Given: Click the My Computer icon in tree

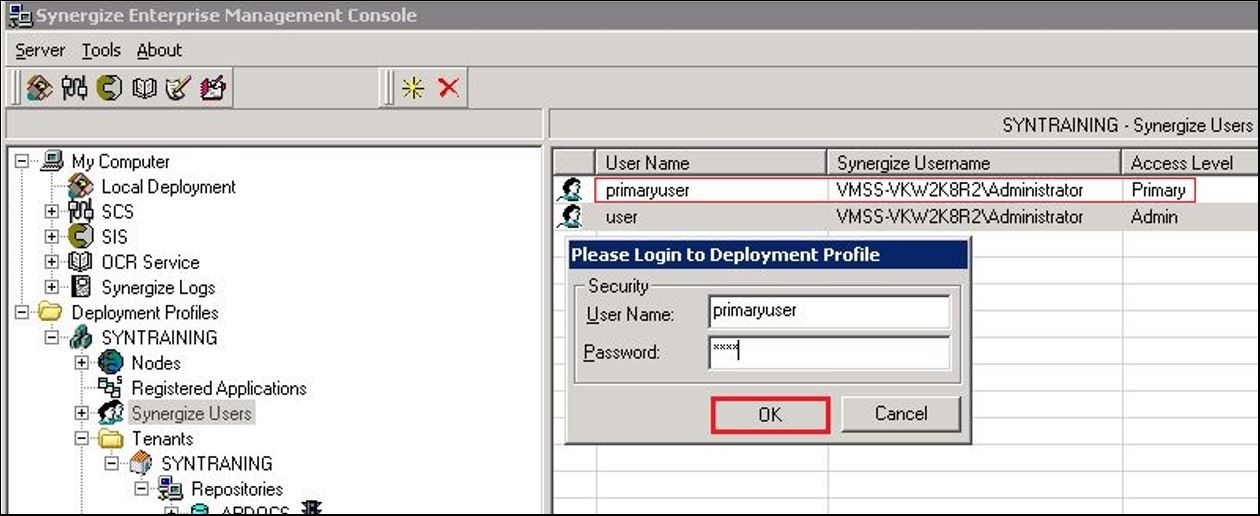Looking at the screenshot, I should coord(52,161).
